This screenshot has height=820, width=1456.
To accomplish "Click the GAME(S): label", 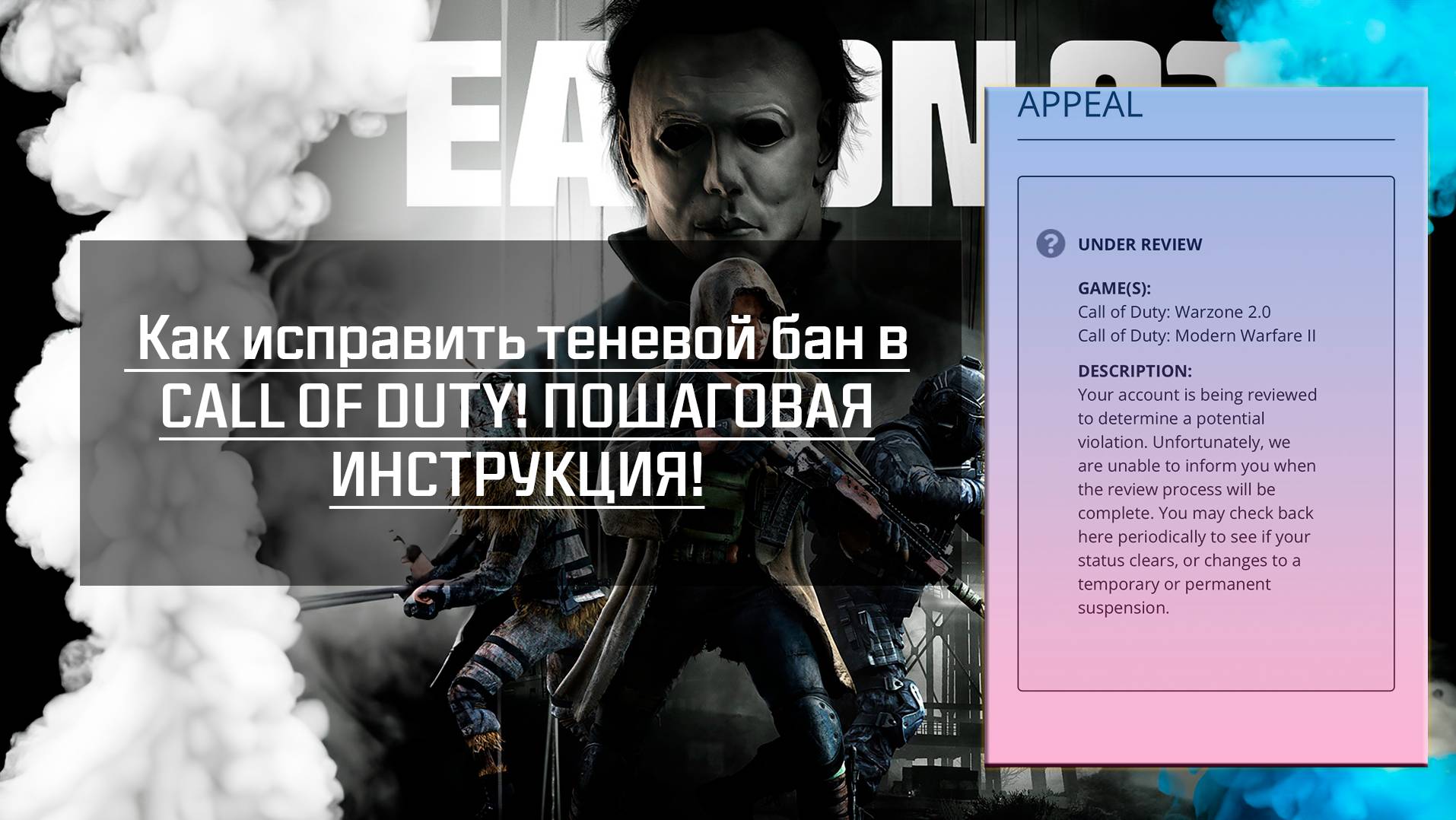I will point(1114,288).
